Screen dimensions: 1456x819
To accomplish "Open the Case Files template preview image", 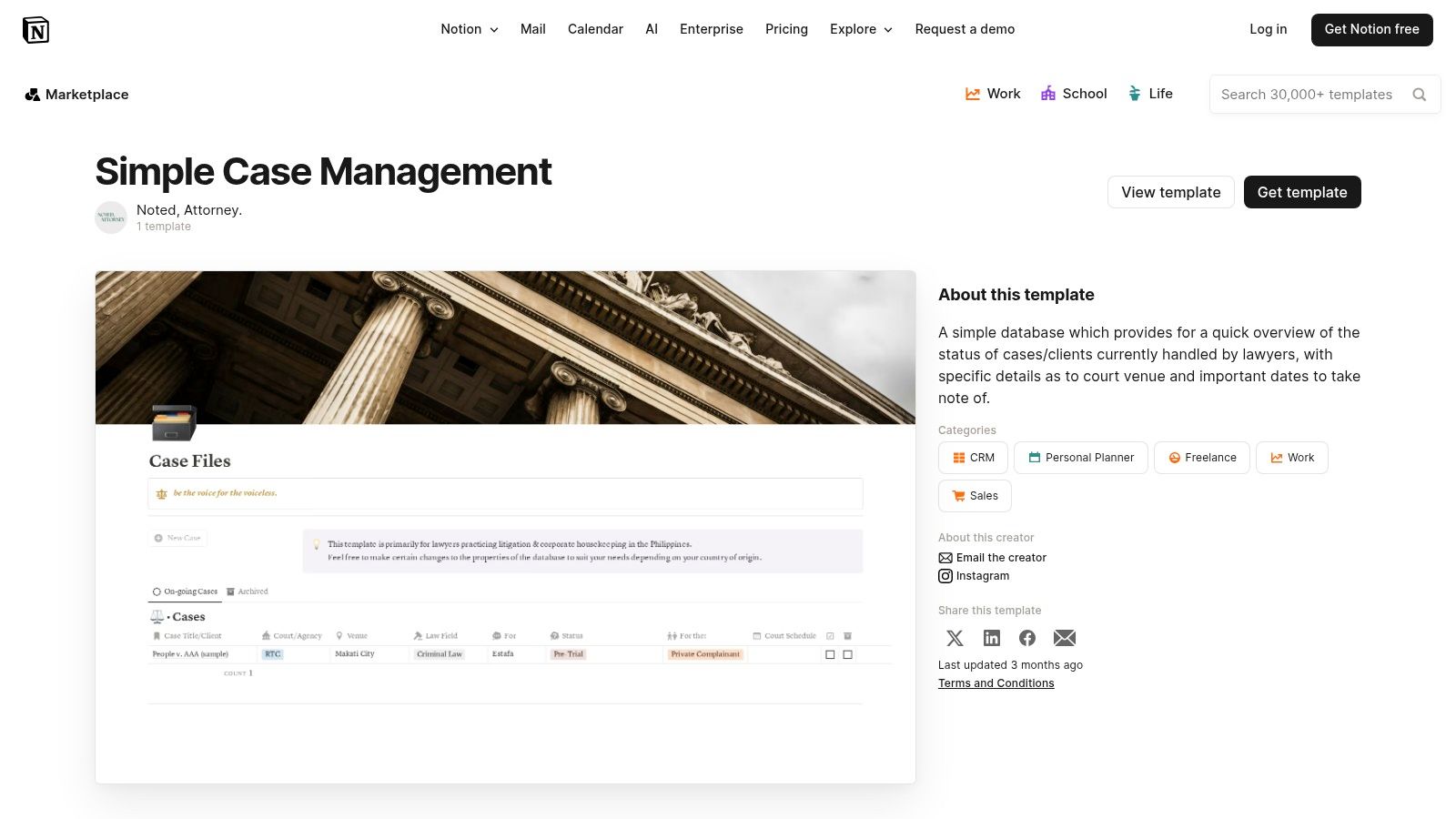I will point(505,527).
